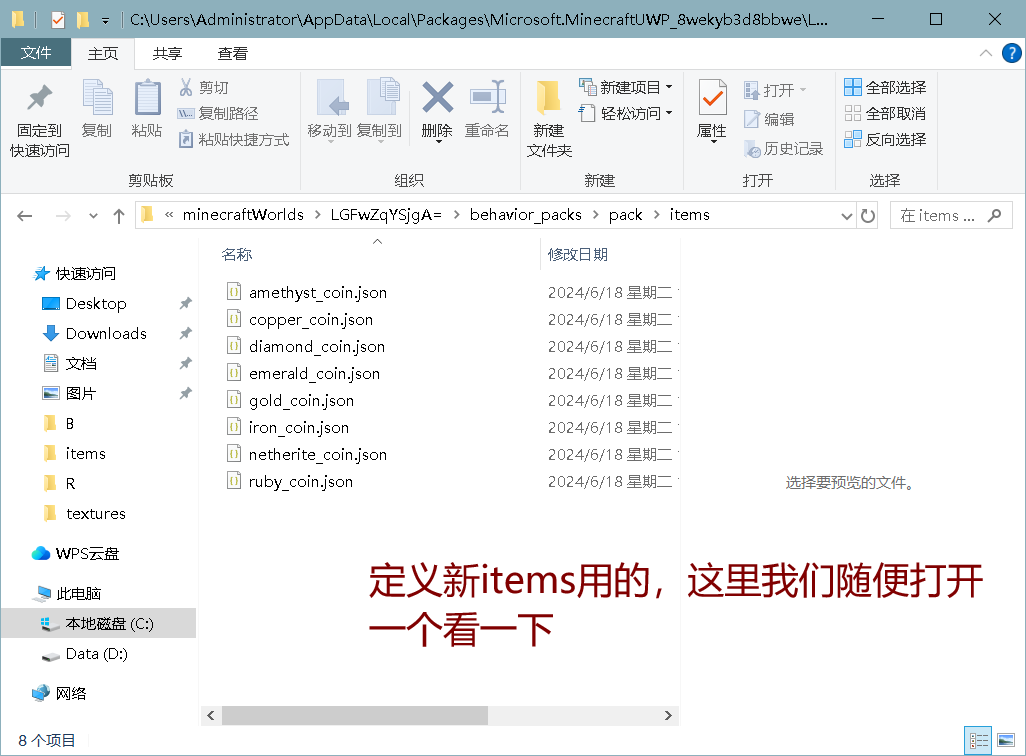
Task: Click Select all (全部选择)
Action: click(885, 87)
